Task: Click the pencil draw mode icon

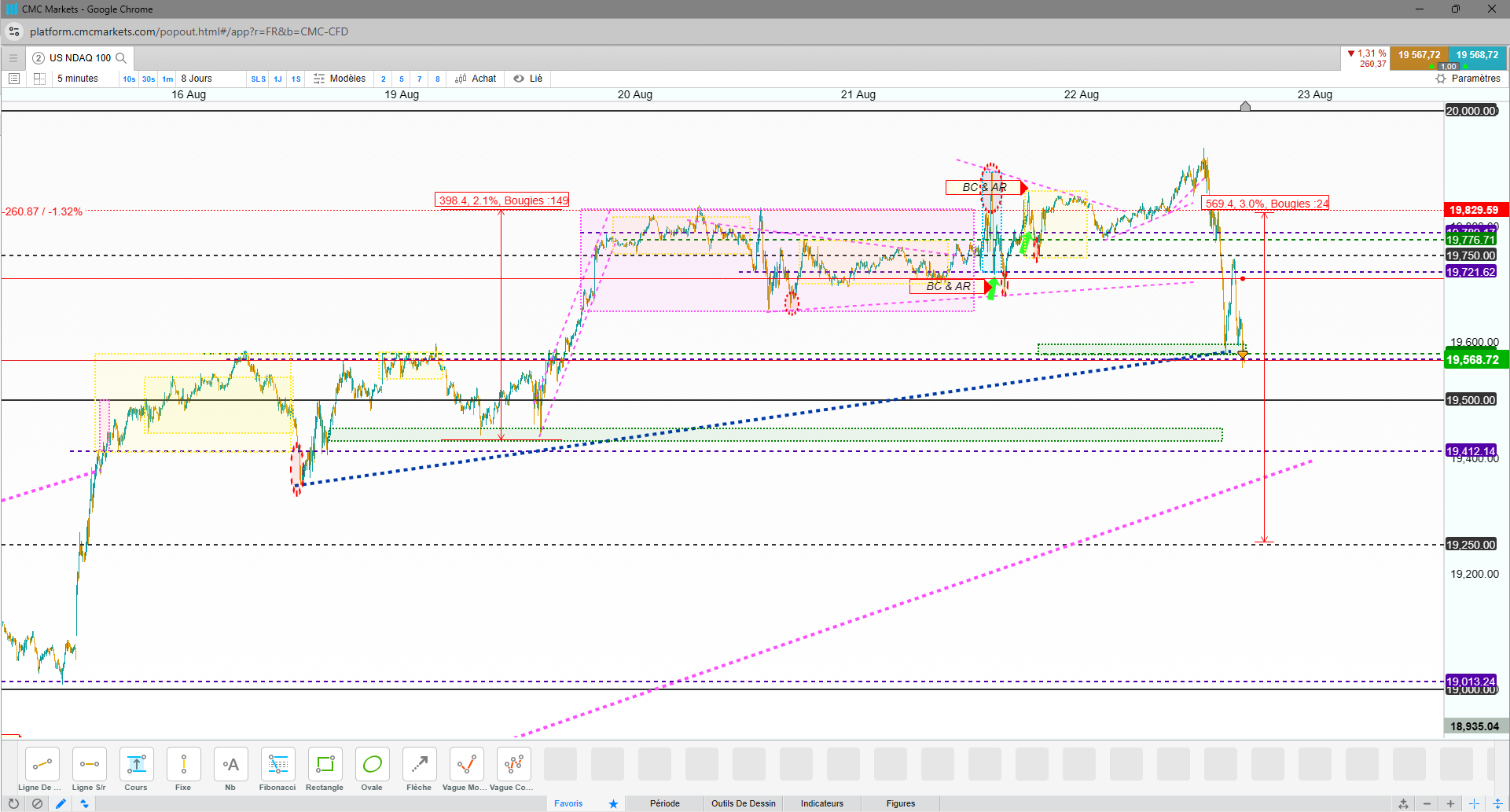Action: 61,803
